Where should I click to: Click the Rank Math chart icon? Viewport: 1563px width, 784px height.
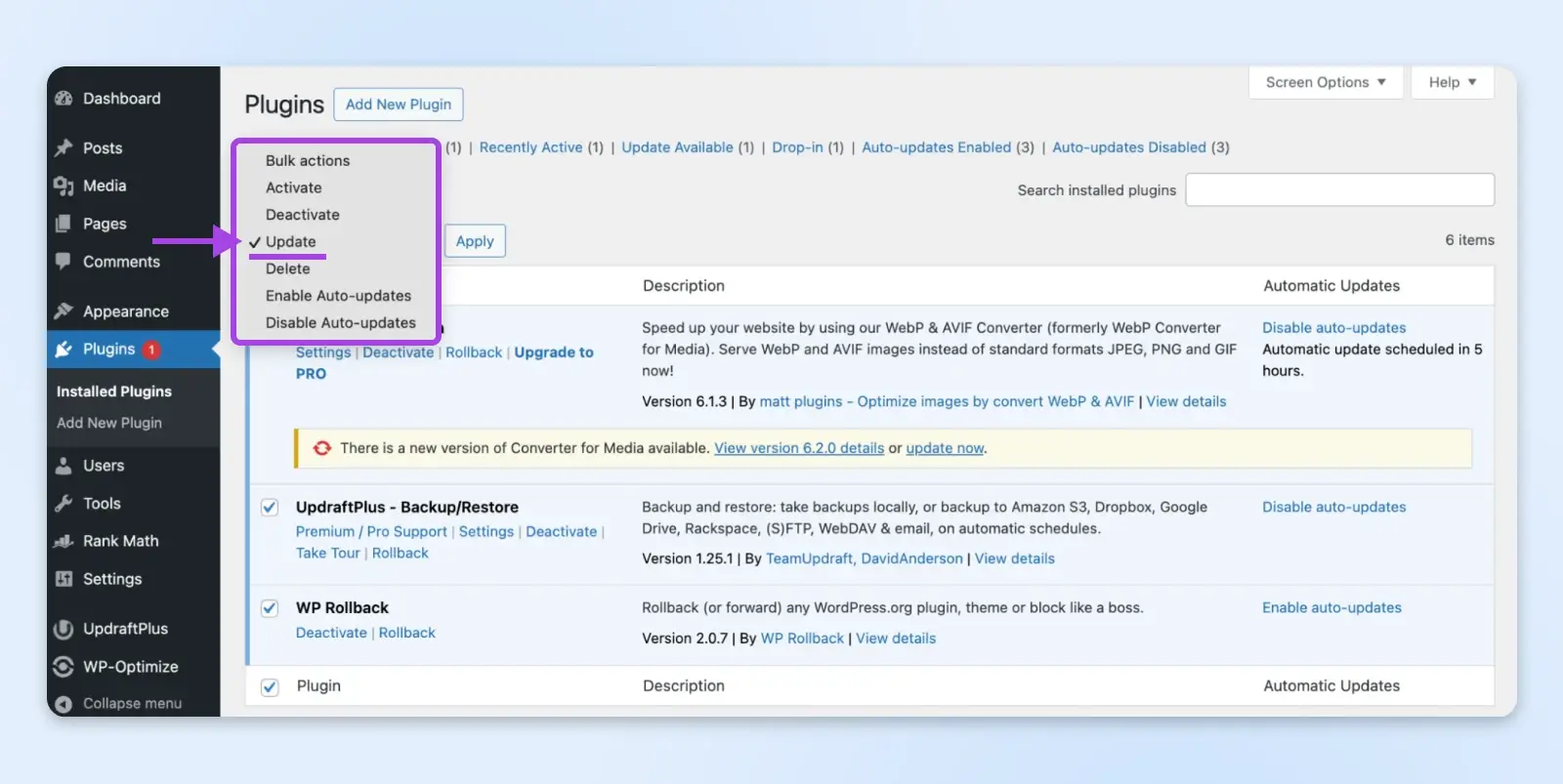(64, 541)
